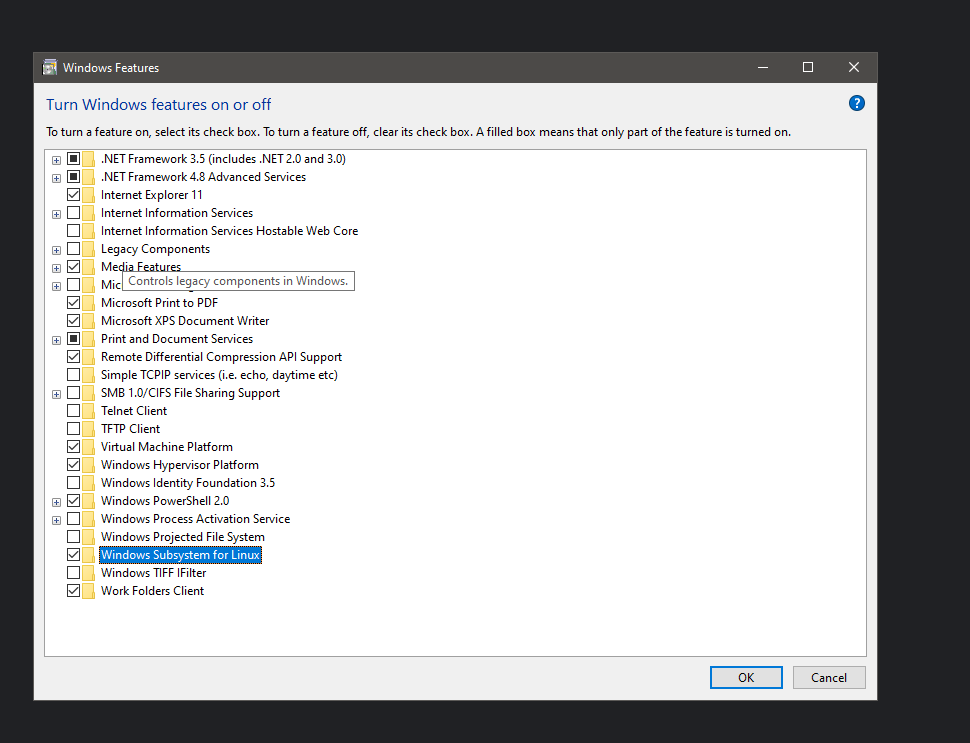Click folder icon beside Virtual Machine Platform
The width and height of the screenshot is (970, 743).
tap(89, 447)
